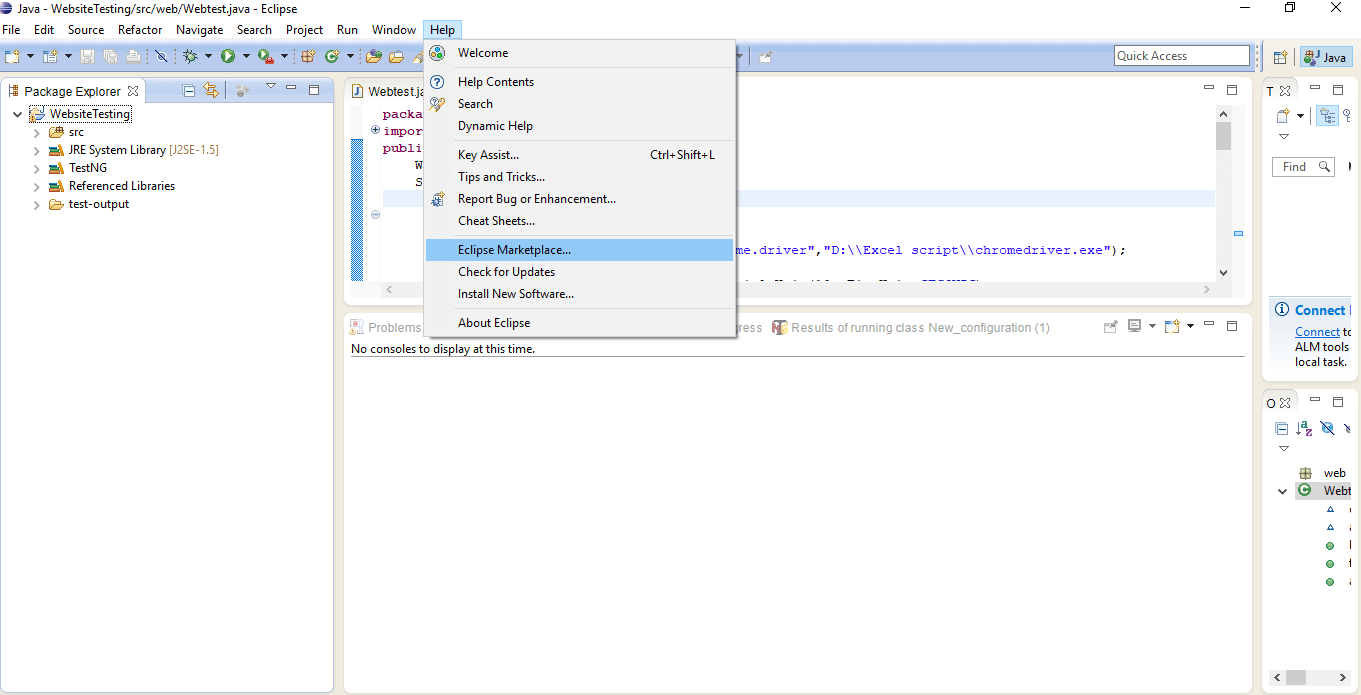The image size is (1361, 695).
Task: Select Eclipse Marketplace from Help menu
Action: tap(514, 250)
